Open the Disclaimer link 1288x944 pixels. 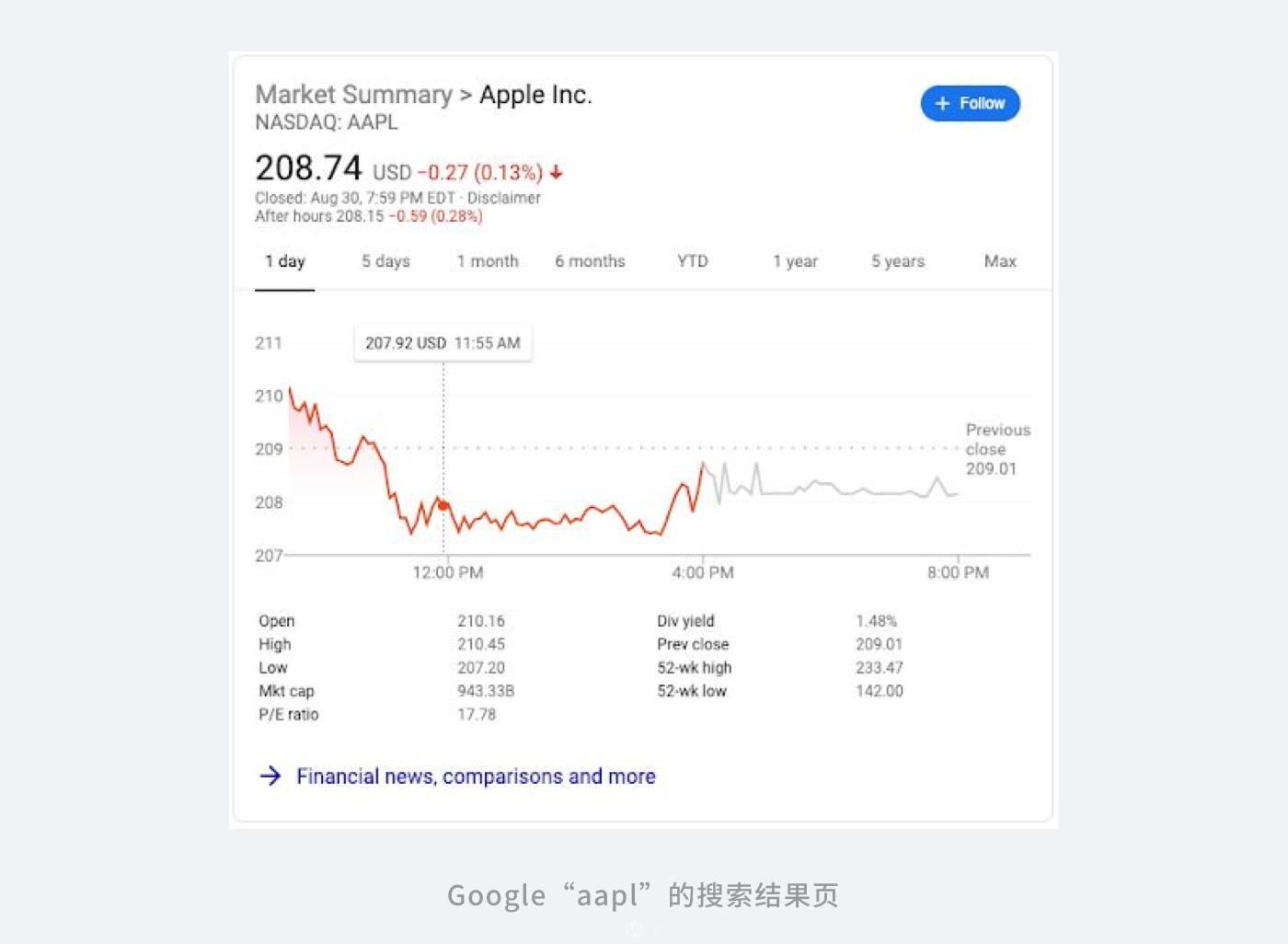click(x=503, y=198)
